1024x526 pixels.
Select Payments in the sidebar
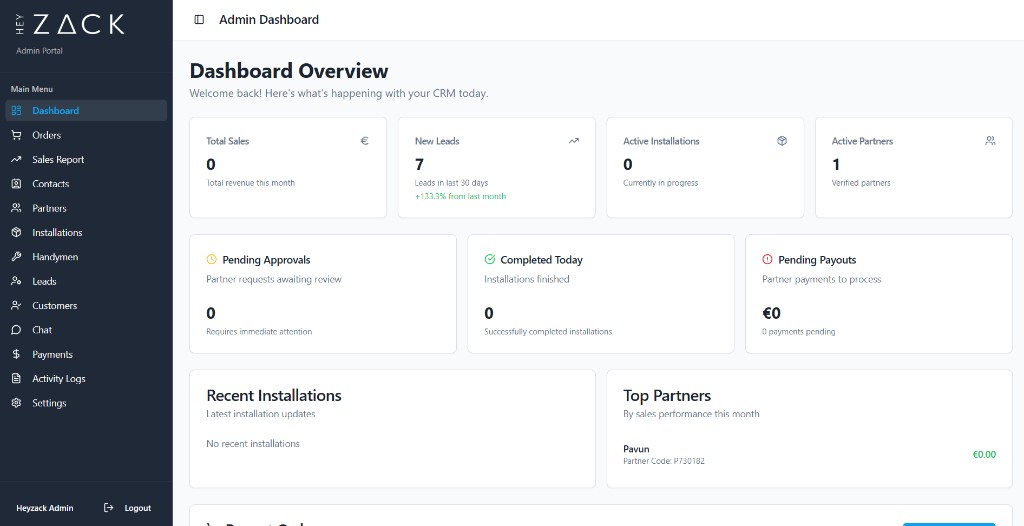coord(86,354)
